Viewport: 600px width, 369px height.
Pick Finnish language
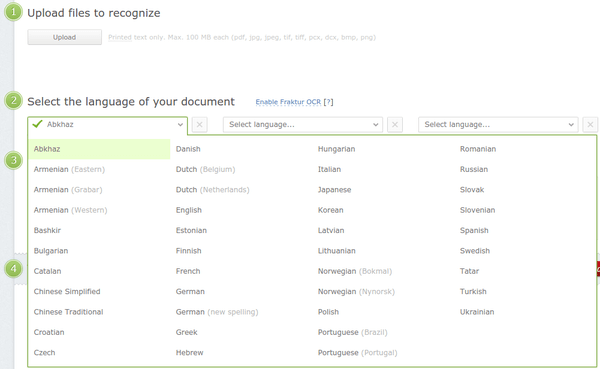[x=188, y=251]
